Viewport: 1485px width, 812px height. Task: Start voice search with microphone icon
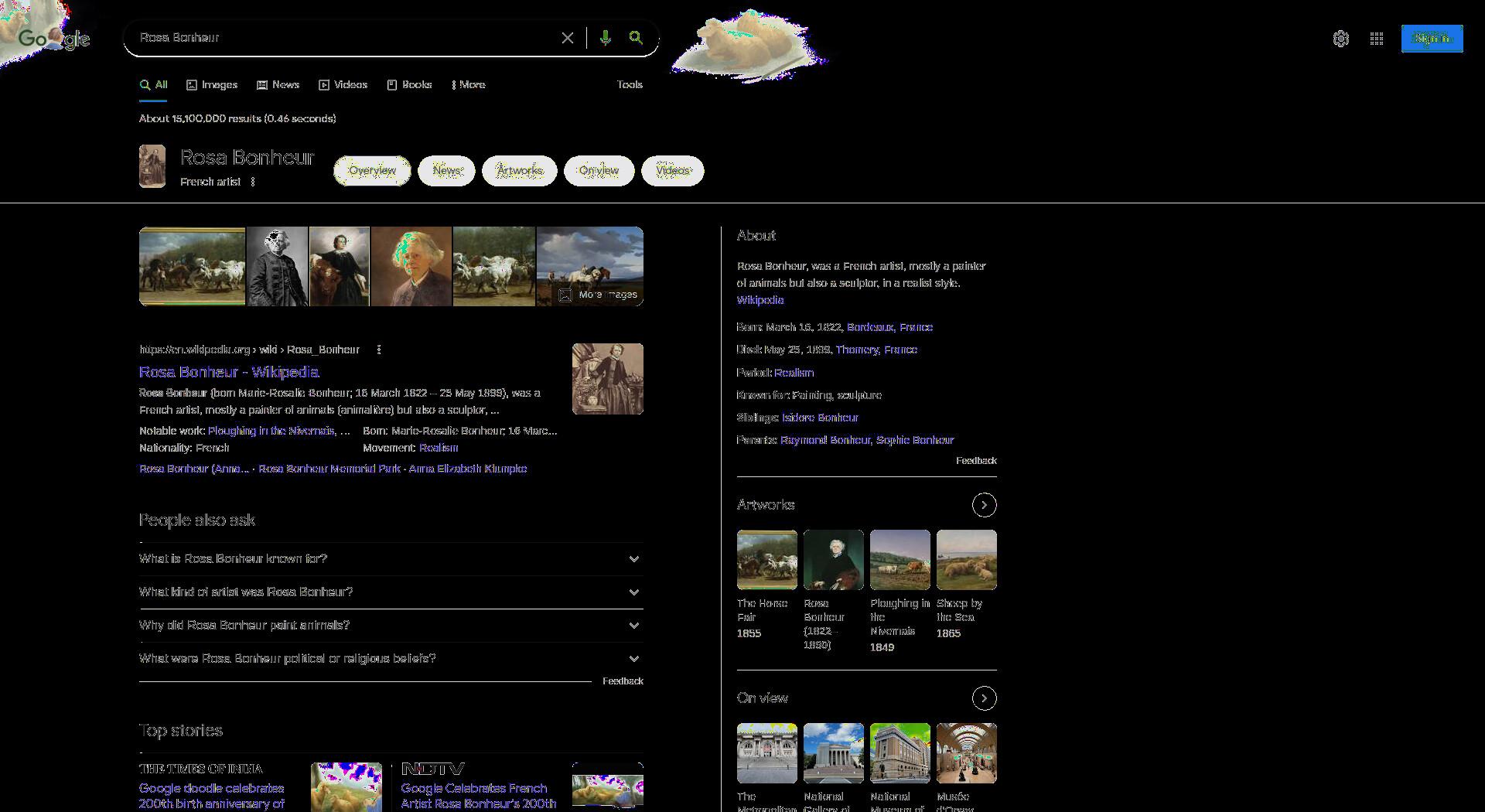pyautogui.click(x=606, y=38)
